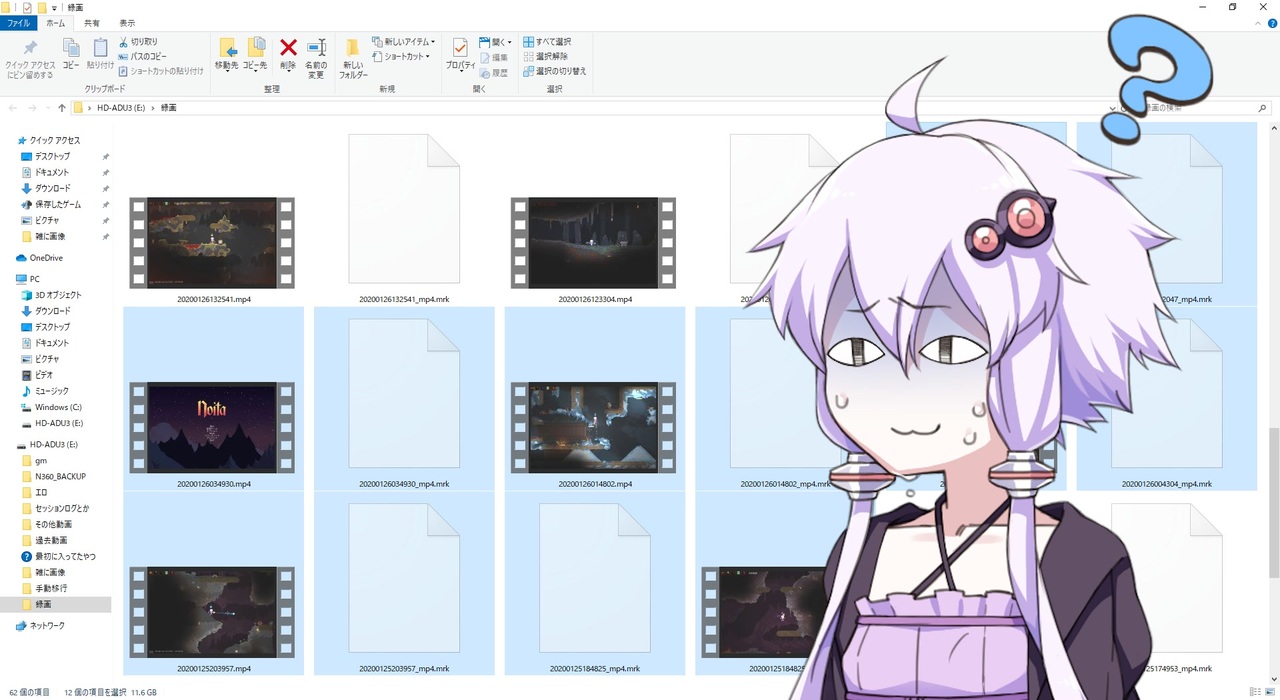Click 録画 breadcrumb in address bar
The height and width of the screenshot is (700, 1280).
pos(168,107)
